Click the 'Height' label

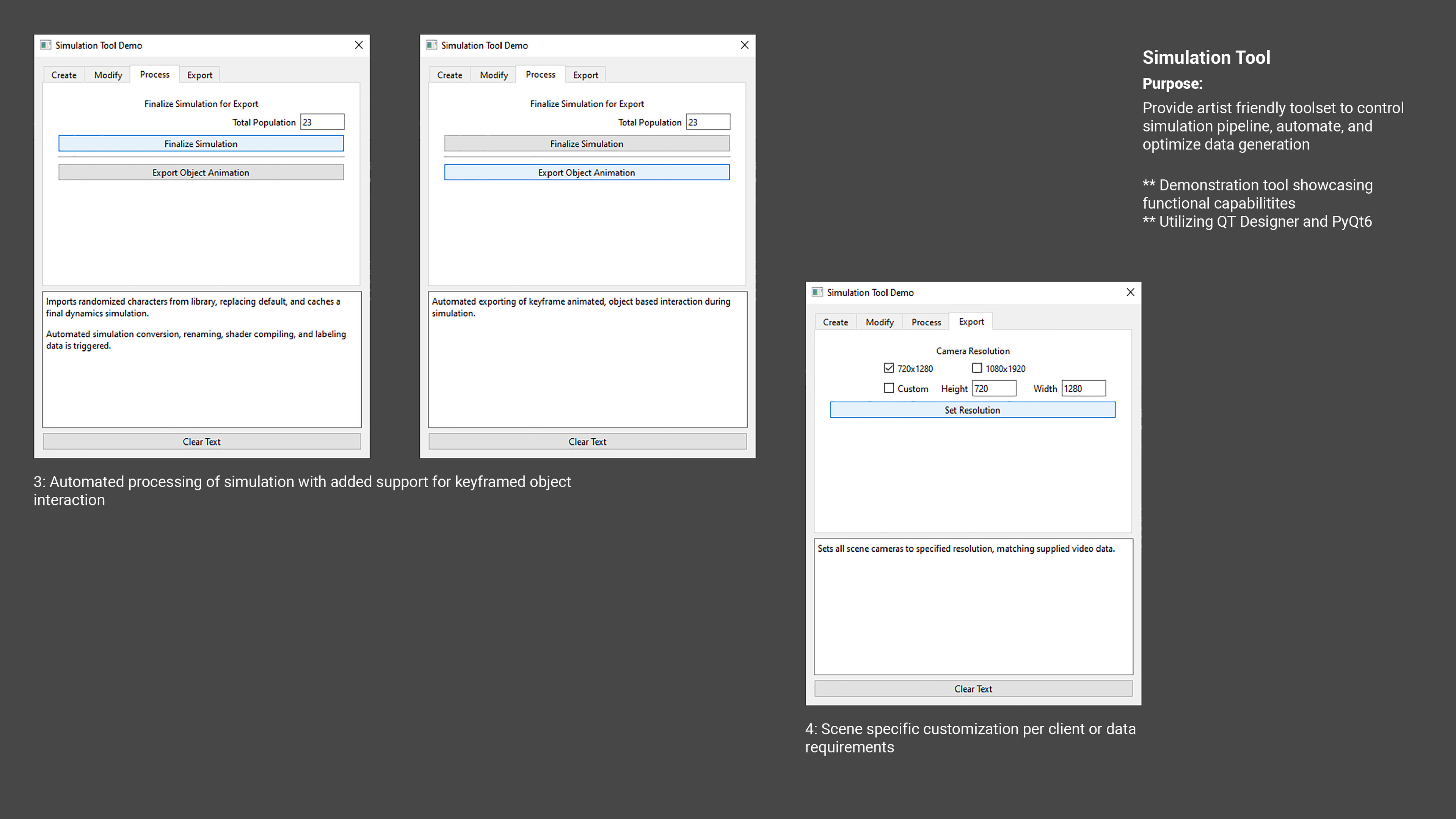(954, 388)
